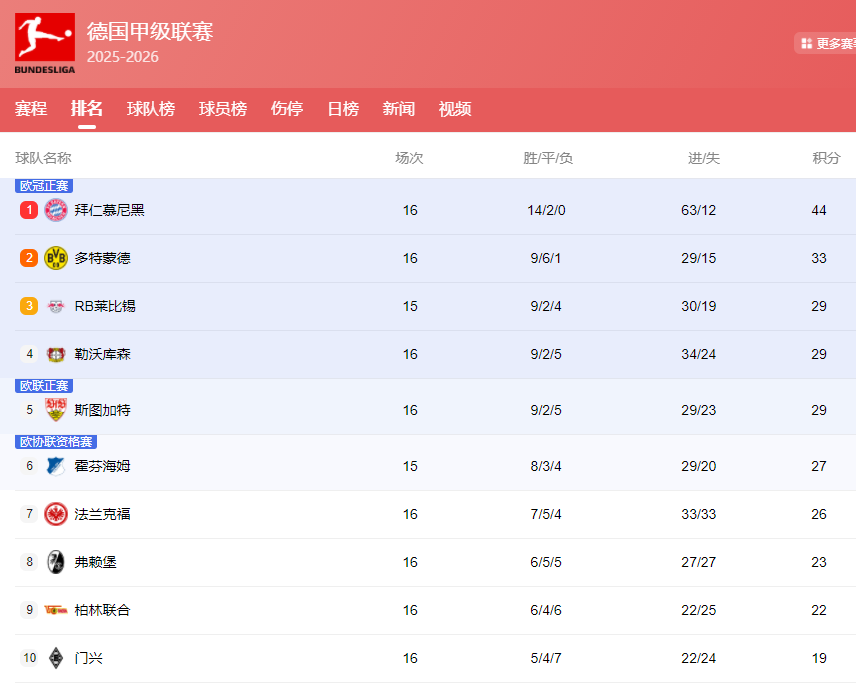Click Frankfurt's 33/33 goals cell
The width and height of the screenshot is (856, 685).
pyautogui.click(x=698, y=514)
